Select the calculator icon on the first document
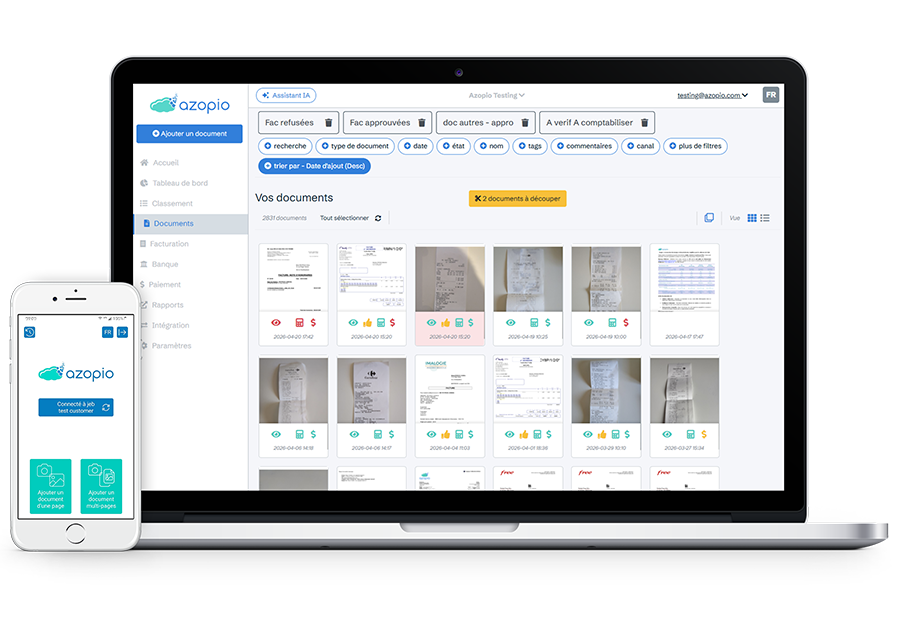This screenshot has width=900, height=620. pos(297,323)
